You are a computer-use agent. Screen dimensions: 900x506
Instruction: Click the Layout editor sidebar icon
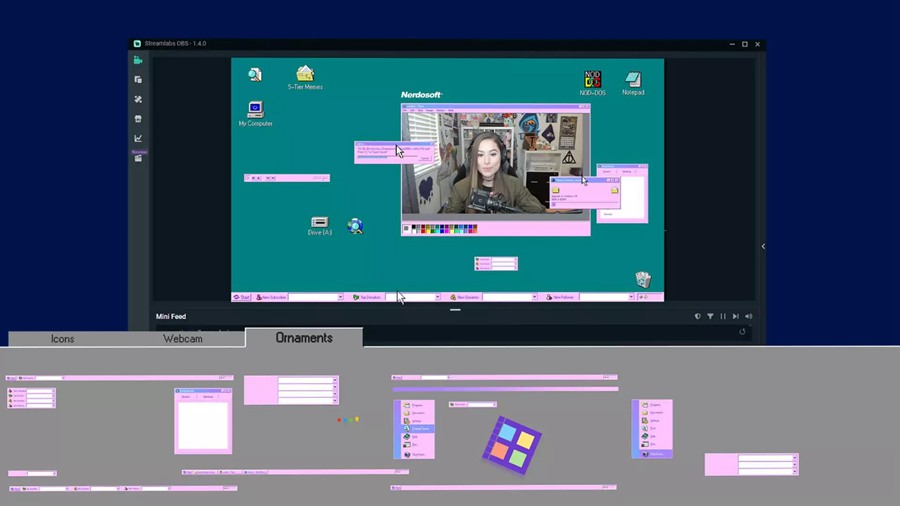[x=138, y=80]
